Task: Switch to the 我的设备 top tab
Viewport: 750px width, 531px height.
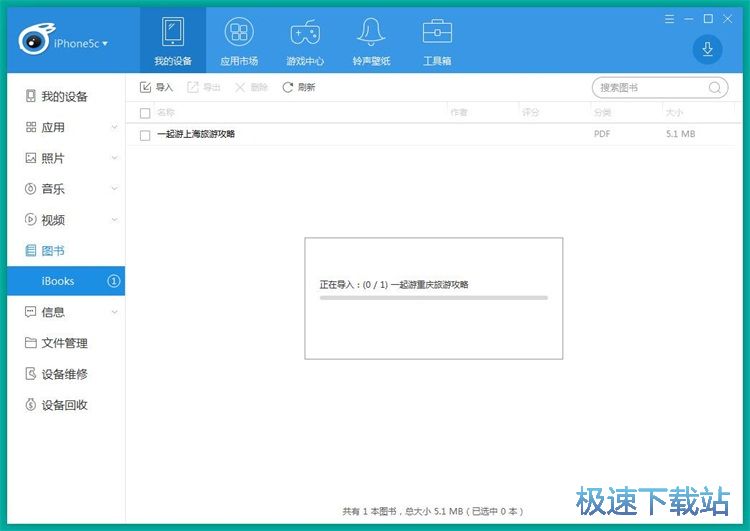Action: (173, 40)
